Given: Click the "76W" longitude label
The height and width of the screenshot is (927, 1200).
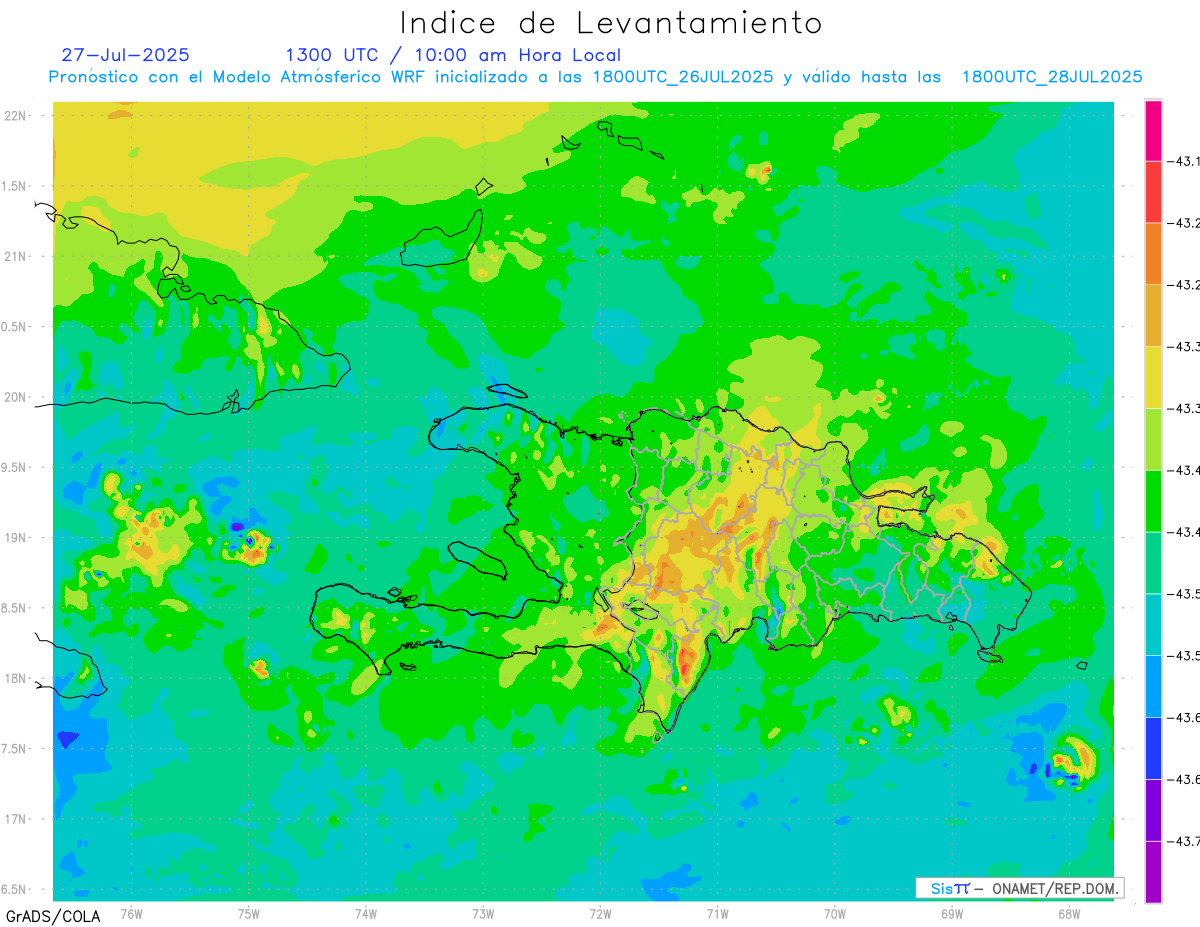Looking at the screenshot, I should point(131,913).
